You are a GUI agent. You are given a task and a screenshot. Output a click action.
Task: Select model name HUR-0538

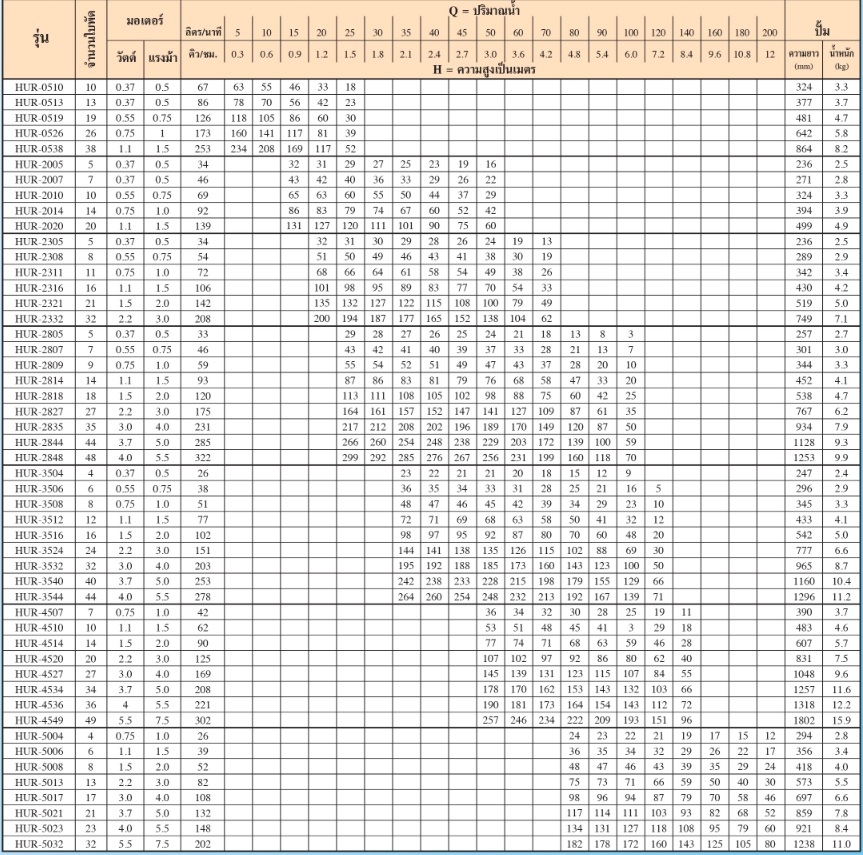39,149
